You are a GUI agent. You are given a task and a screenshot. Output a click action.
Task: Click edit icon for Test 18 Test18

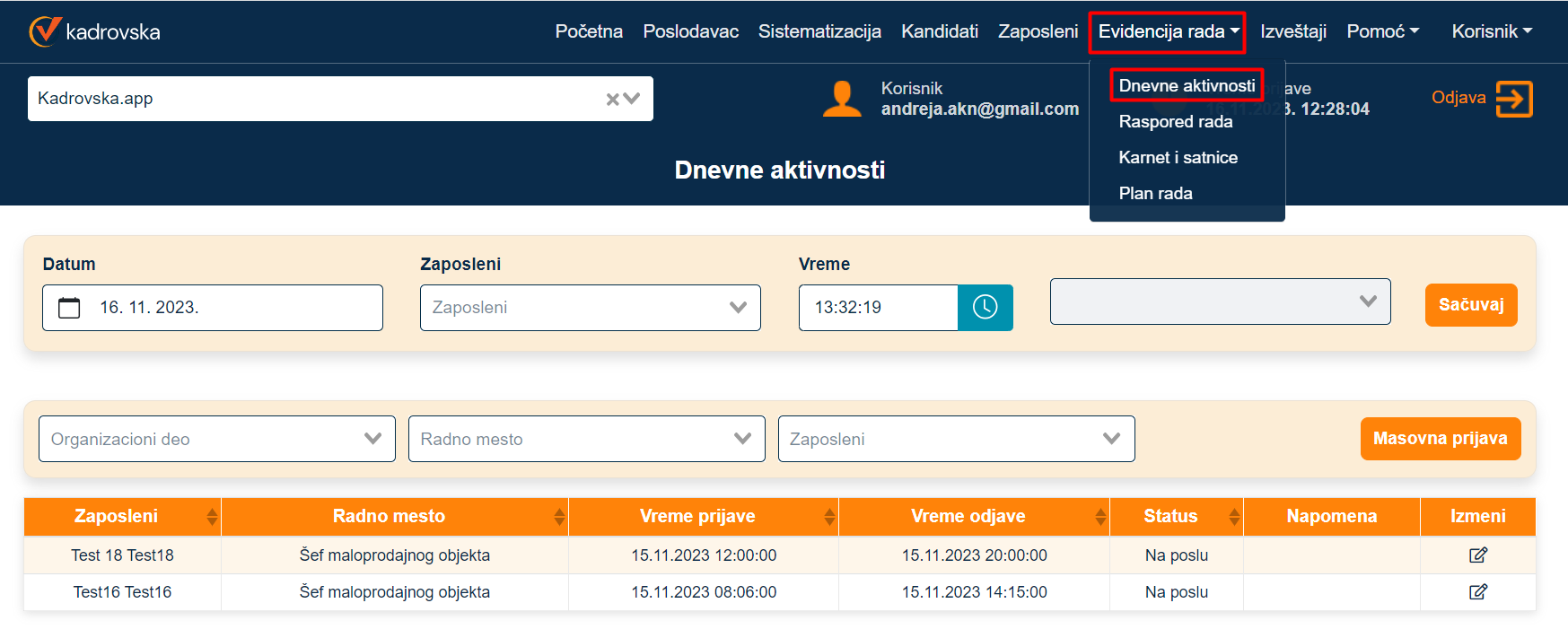[1477, 555]
